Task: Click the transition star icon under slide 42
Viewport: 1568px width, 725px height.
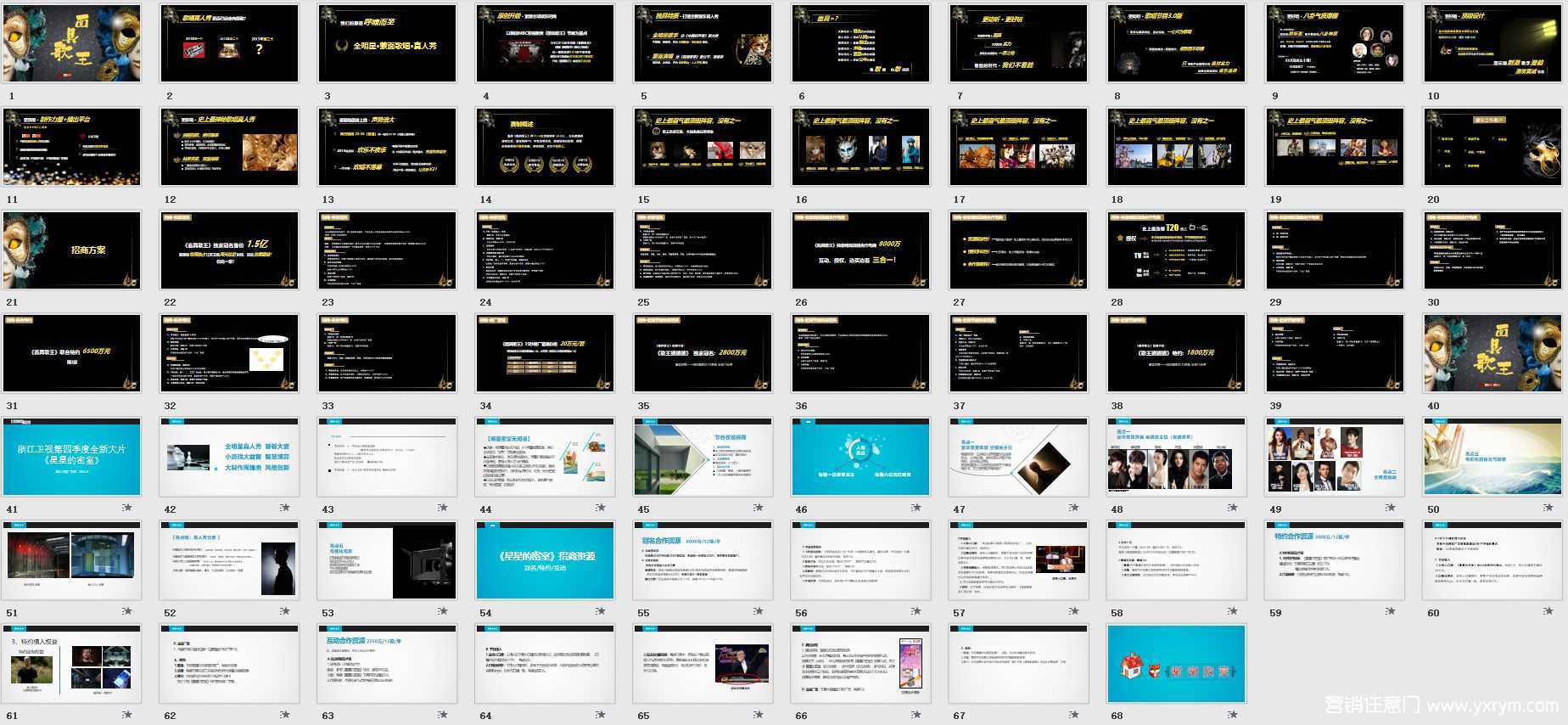Action: [x=285, y=508]
